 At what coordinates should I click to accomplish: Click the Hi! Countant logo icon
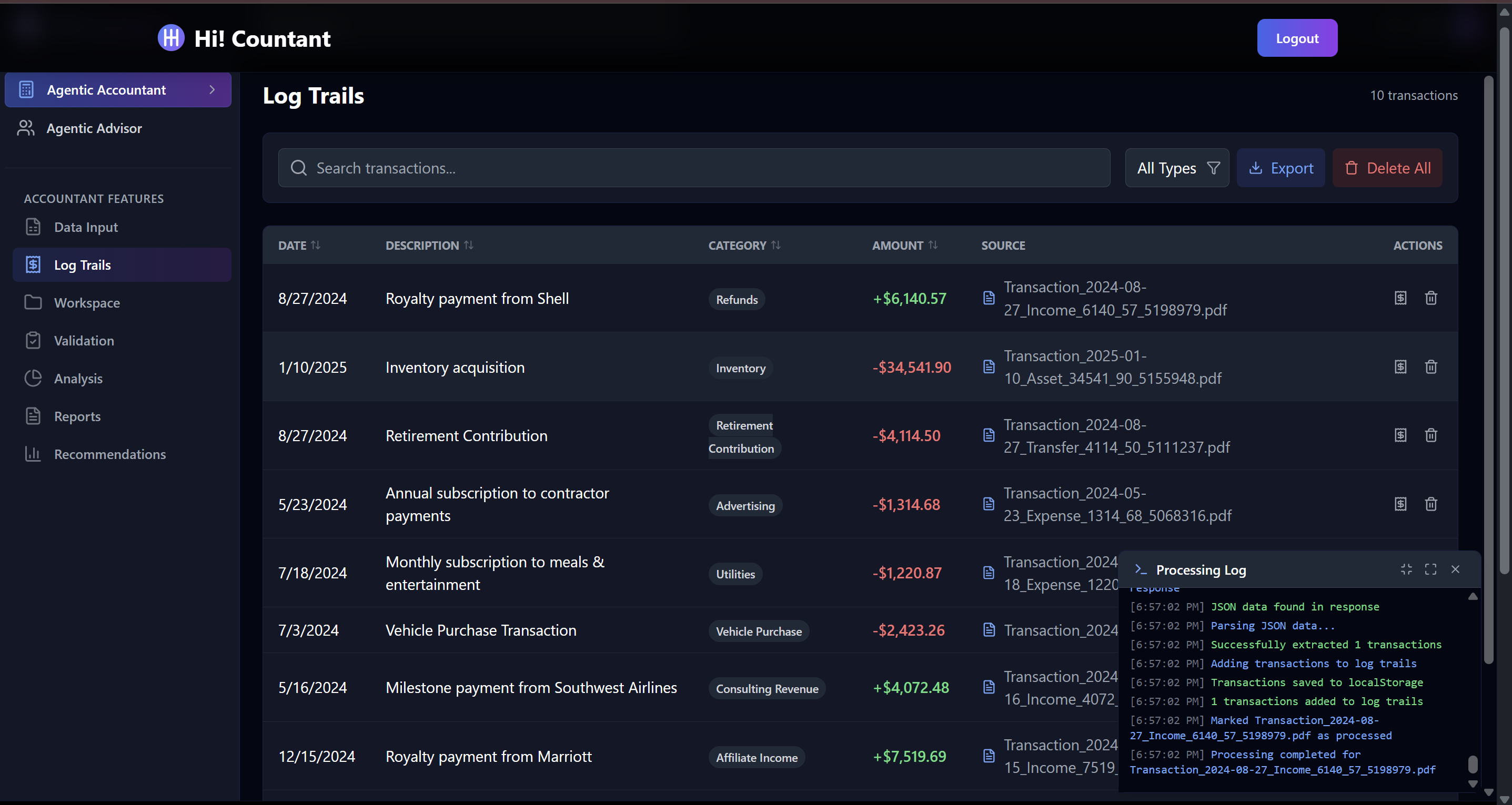tap(171, 38)
